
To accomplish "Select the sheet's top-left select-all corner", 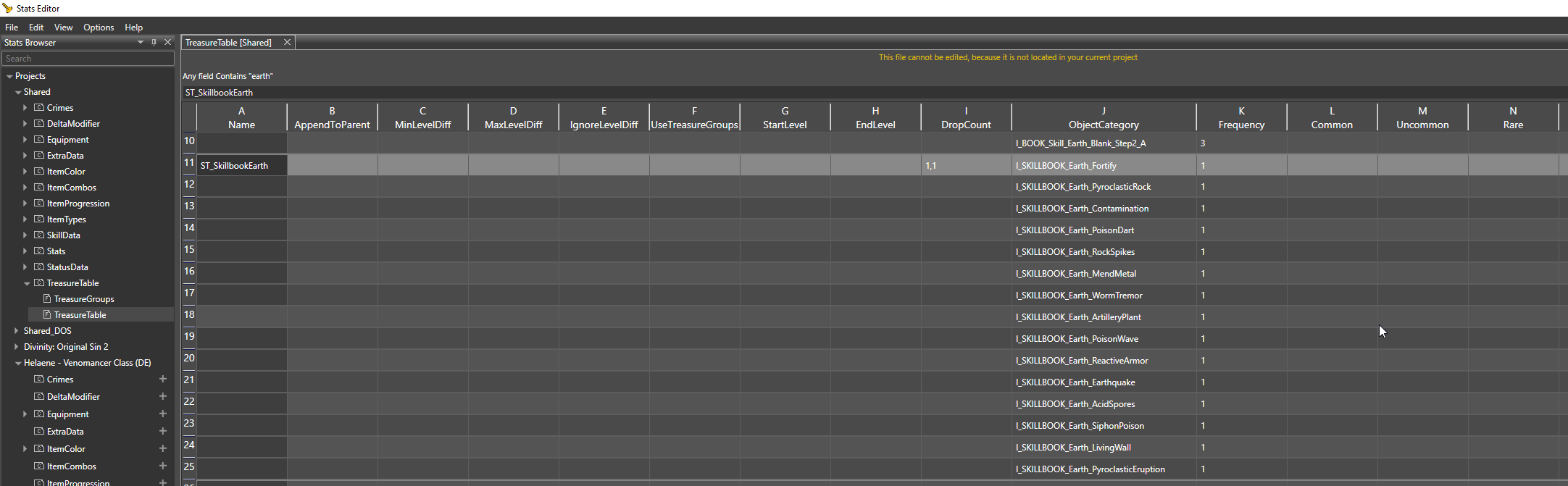I will tap(189, 117).
